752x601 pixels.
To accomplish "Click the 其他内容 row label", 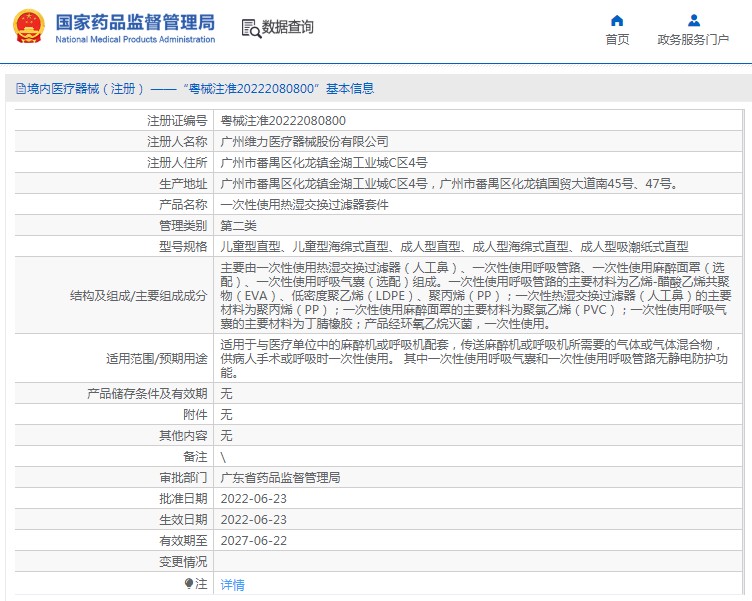I will (x=183, y=436).
